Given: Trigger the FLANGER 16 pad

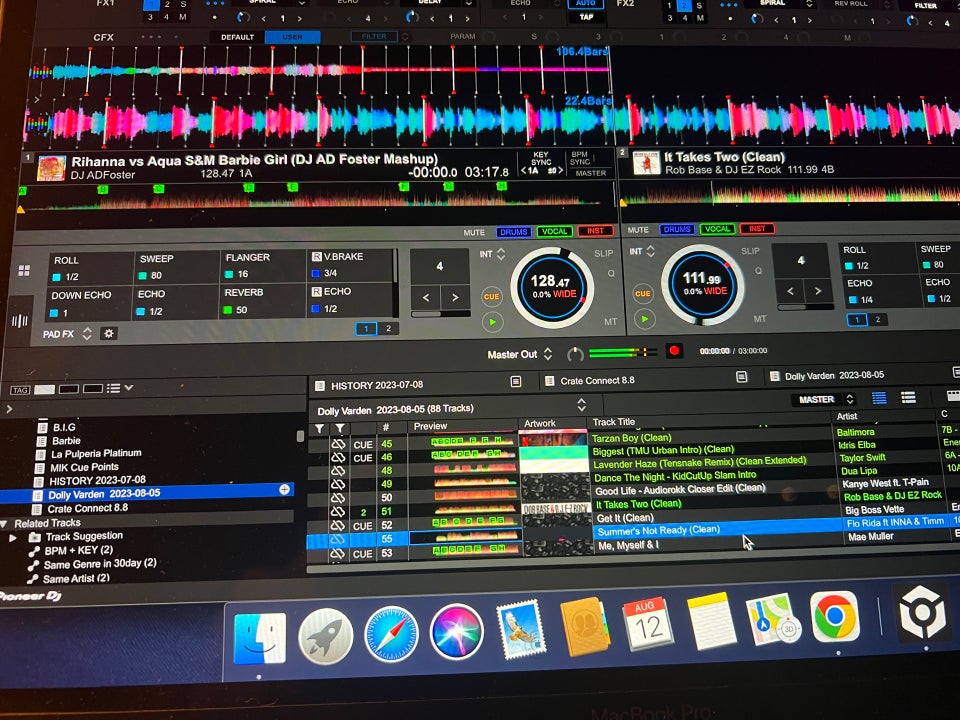Looking at the screenshot, I should point(263,266).
